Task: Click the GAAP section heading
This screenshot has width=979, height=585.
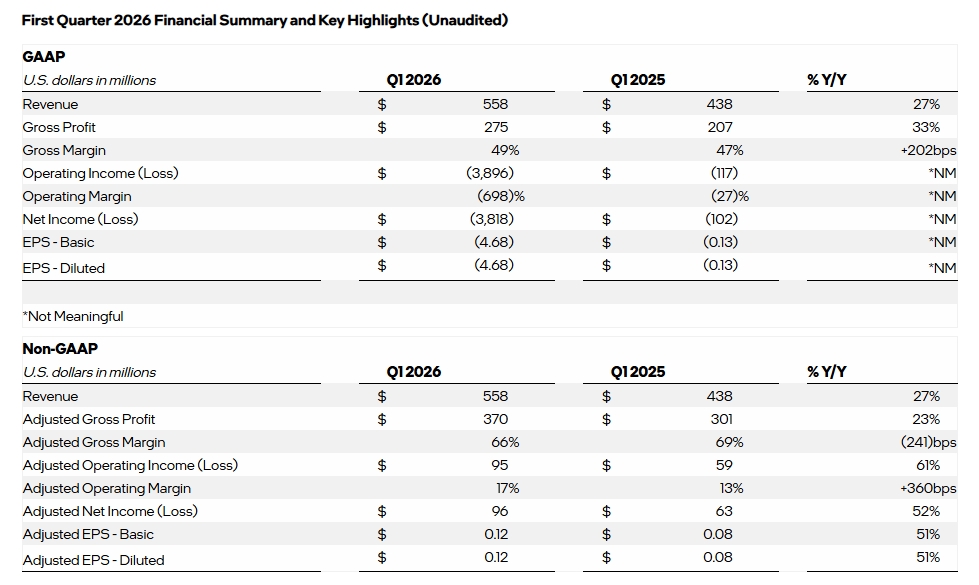Action: [x=44, y=57]
